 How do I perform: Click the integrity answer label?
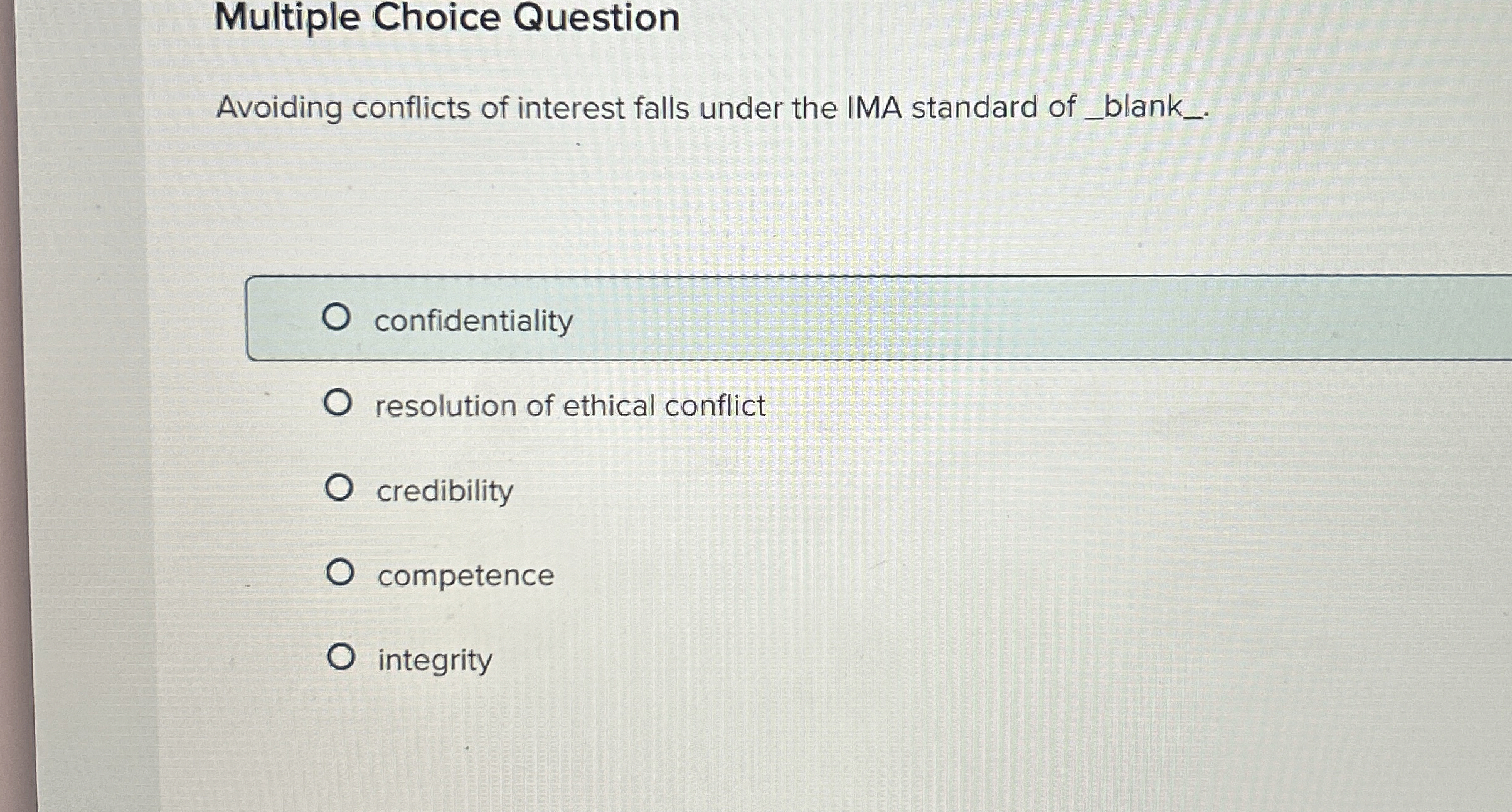coord(434,660)
